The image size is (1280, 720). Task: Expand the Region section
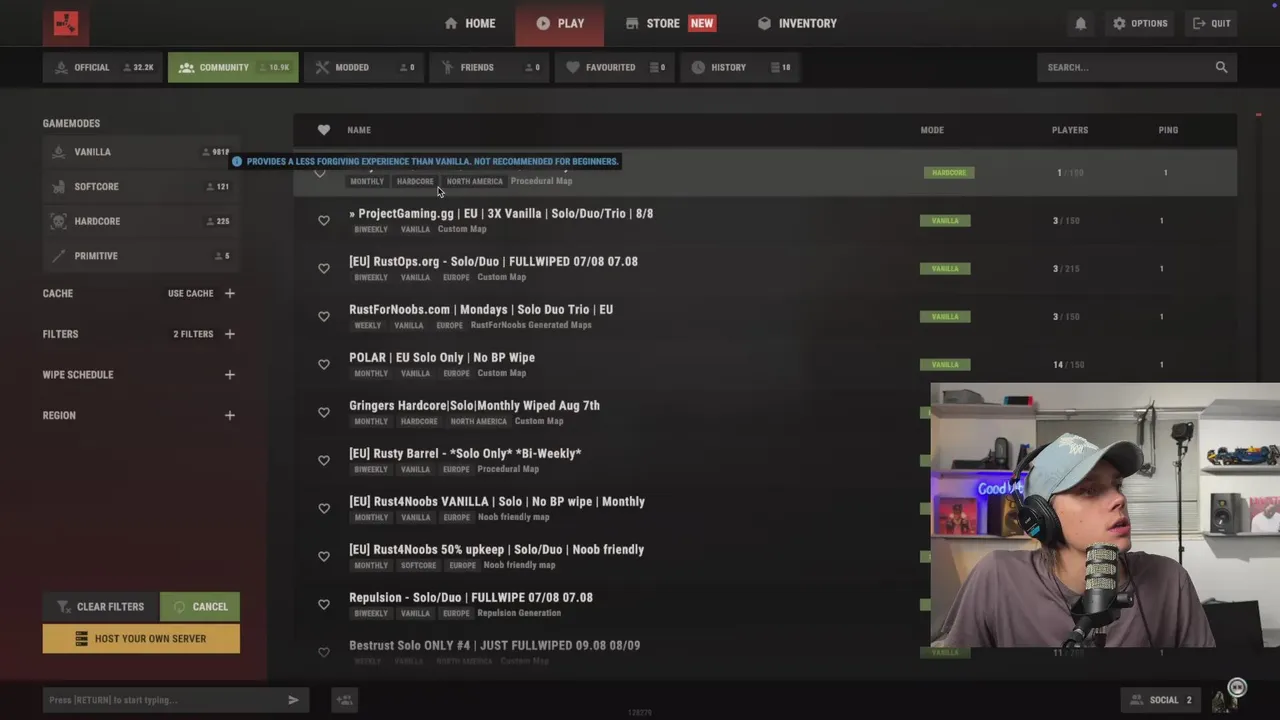(x=229, y=415)
